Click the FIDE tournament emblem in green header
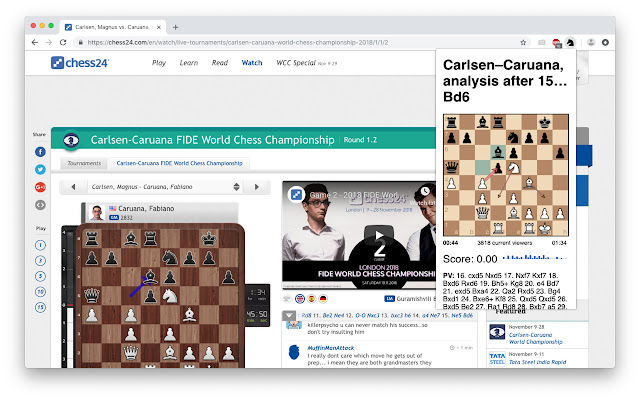Viewport: 640px width, 400px height. point(71,140)
